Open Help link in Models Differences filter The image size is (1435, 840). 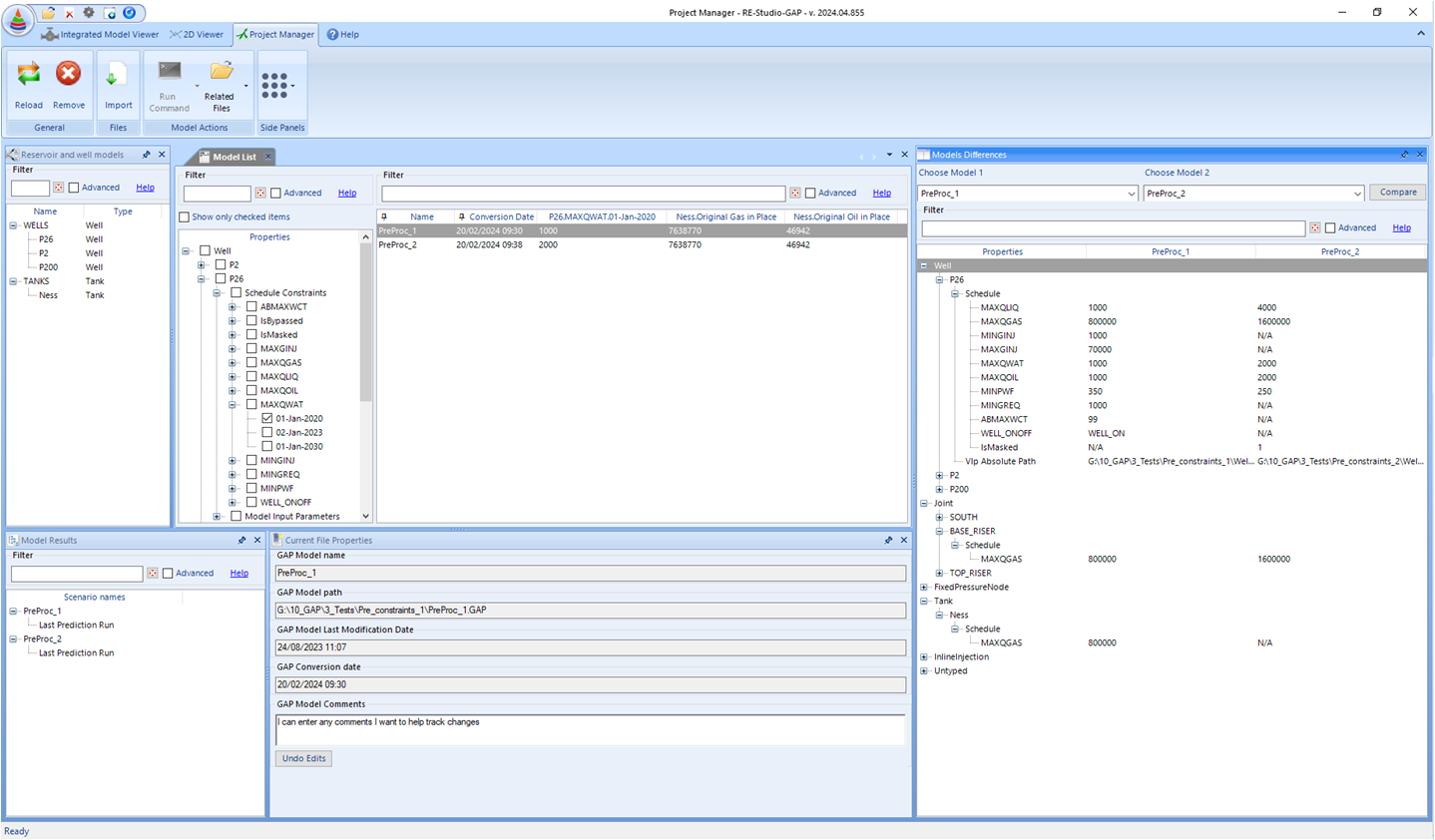1402,228
